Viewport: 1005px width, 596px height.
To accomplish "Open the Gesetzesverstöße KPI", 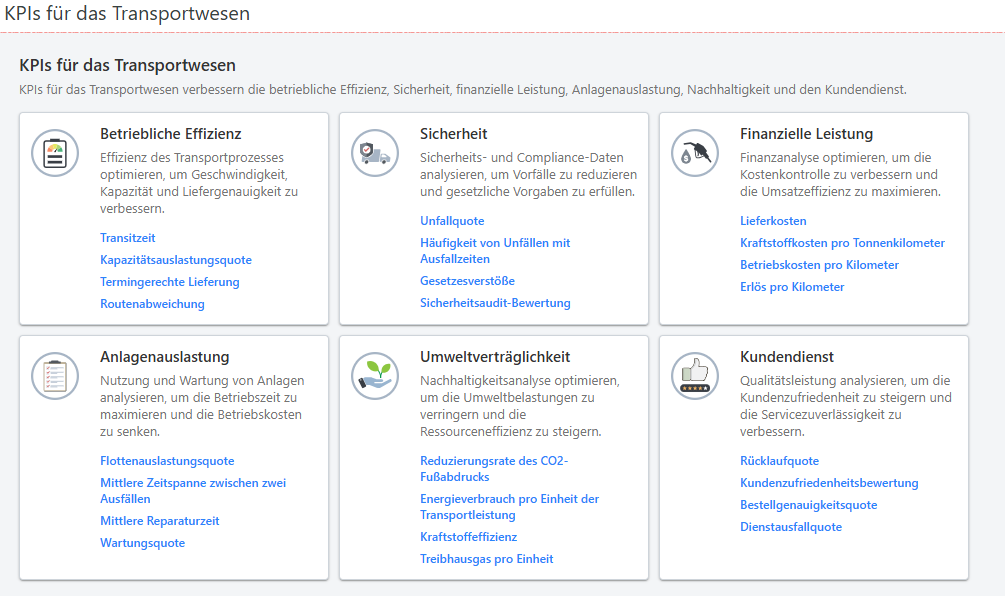I will click(x=466, y=280).
